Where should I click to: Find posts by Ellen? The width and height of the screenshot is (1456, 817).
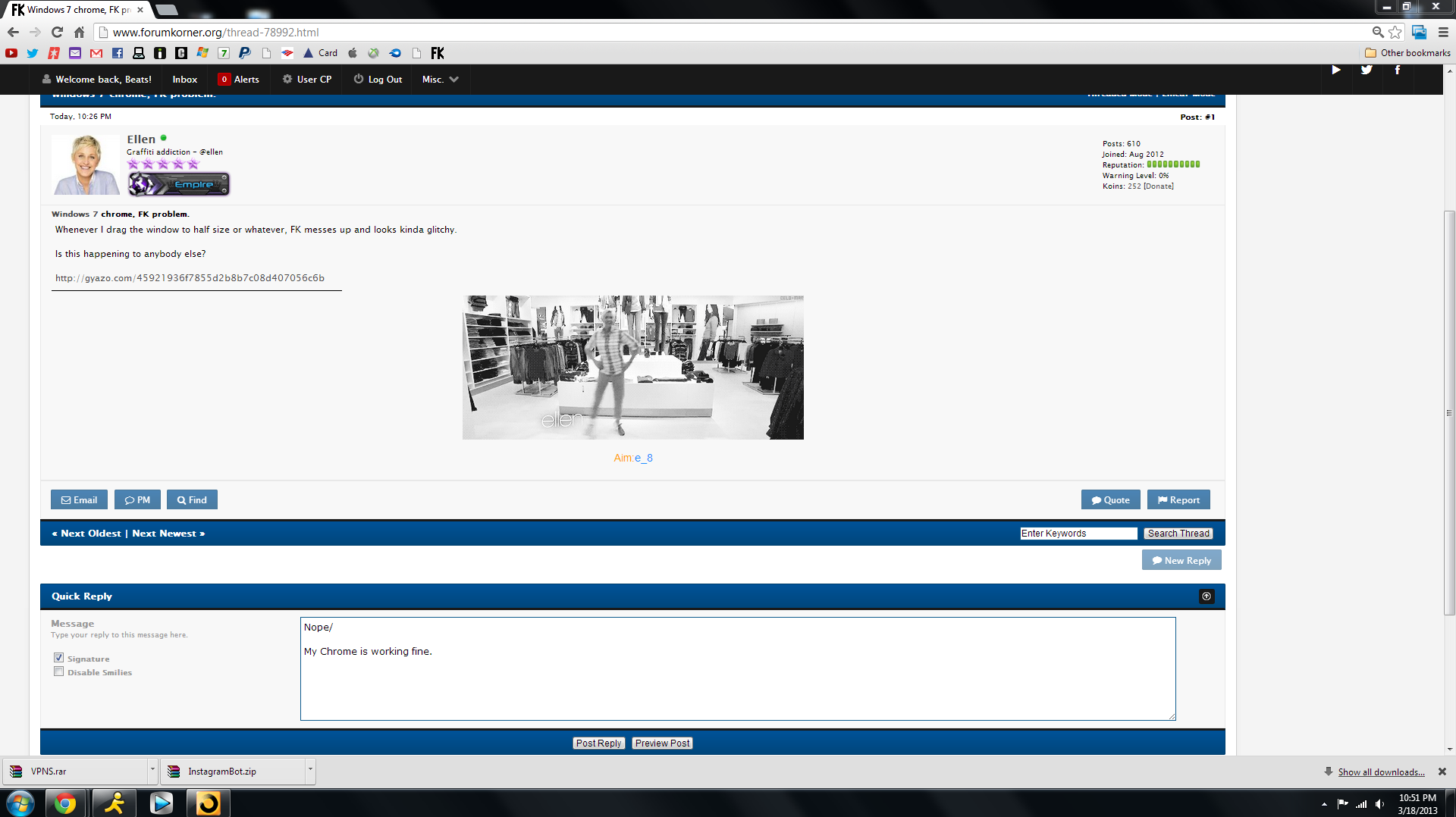tap(192, 500)
